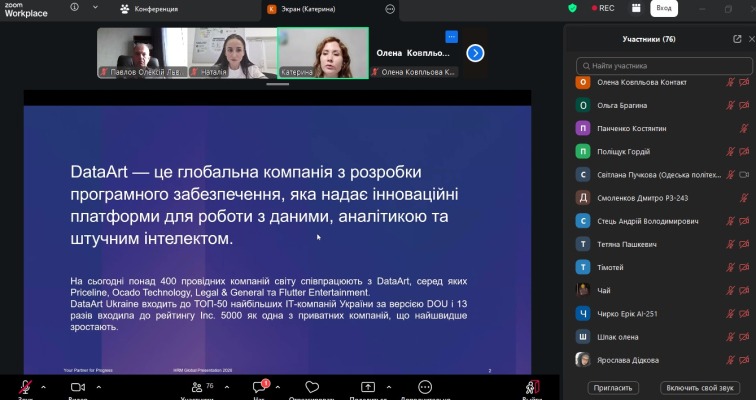Click the leave meeting icon

[532, 387]
